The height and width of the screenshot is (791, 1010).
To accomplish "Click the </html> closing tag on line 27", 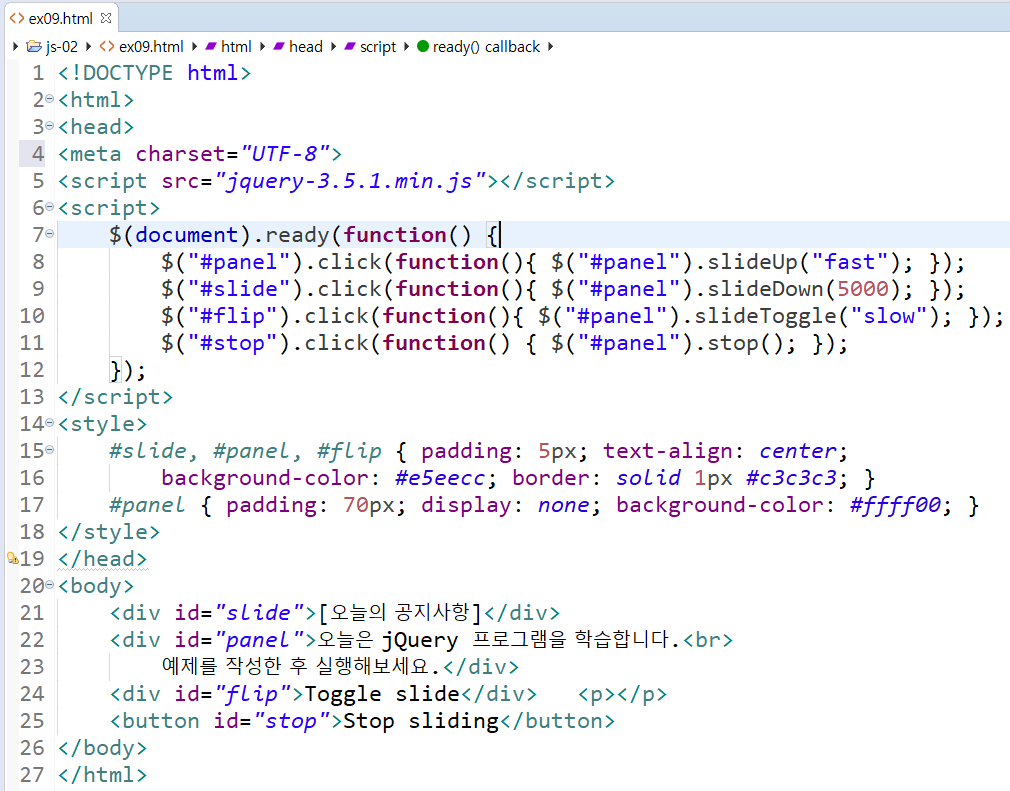I will [x=102, y=774].
